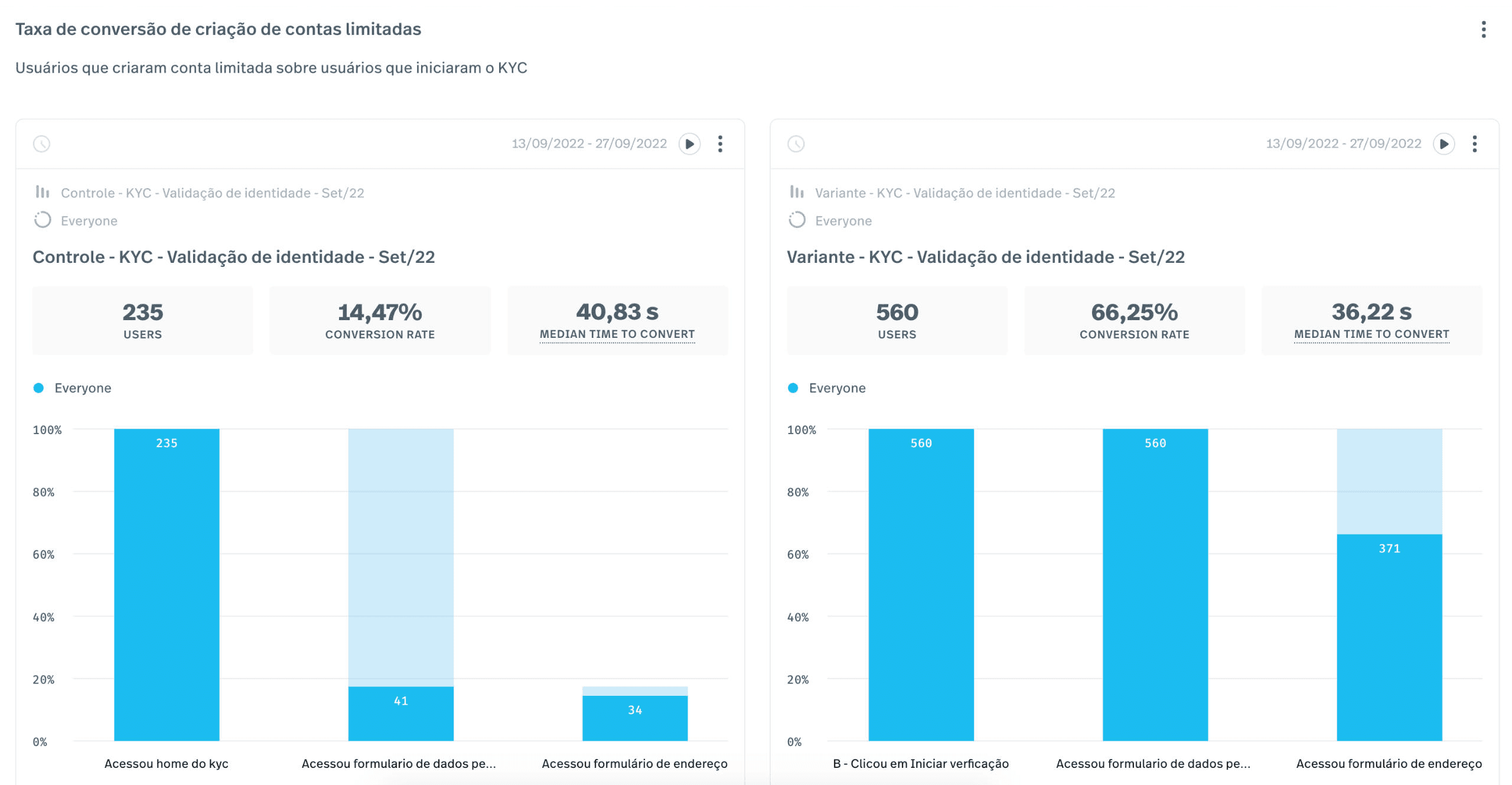
Task: Click play icon on Controle card
Action: (x=689, y=144)
